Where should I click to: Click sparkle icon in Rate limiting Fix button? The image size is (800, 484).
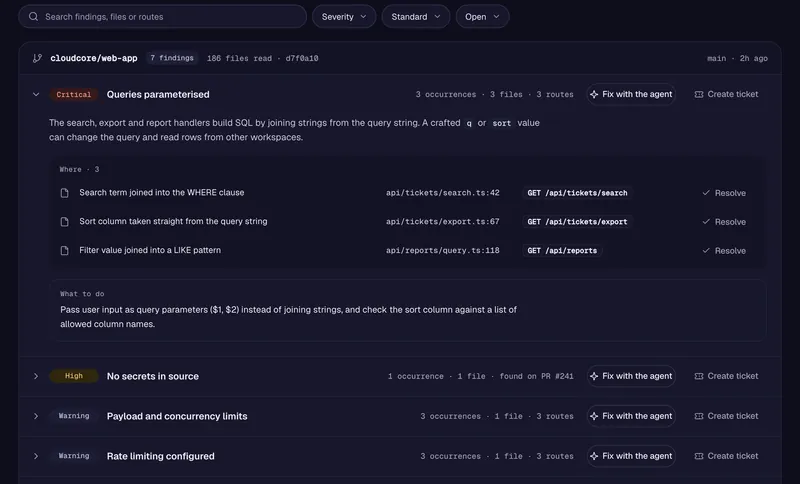click(594, 456)
